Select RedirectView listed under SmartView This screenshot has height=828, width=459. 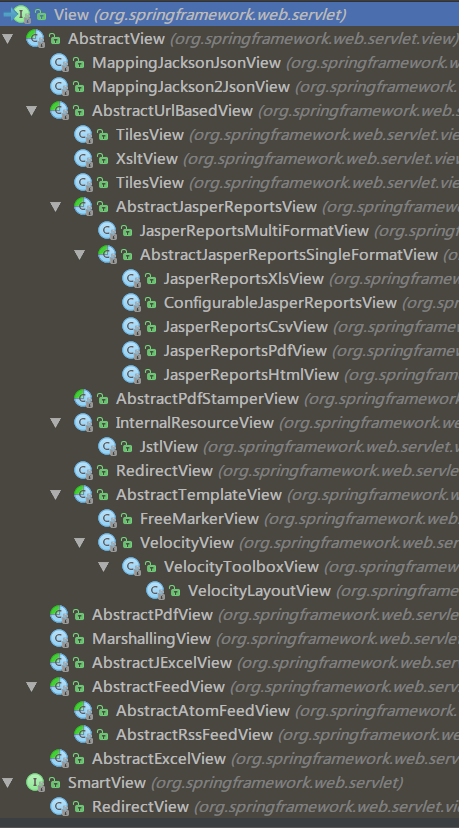[x=140, y=807]
